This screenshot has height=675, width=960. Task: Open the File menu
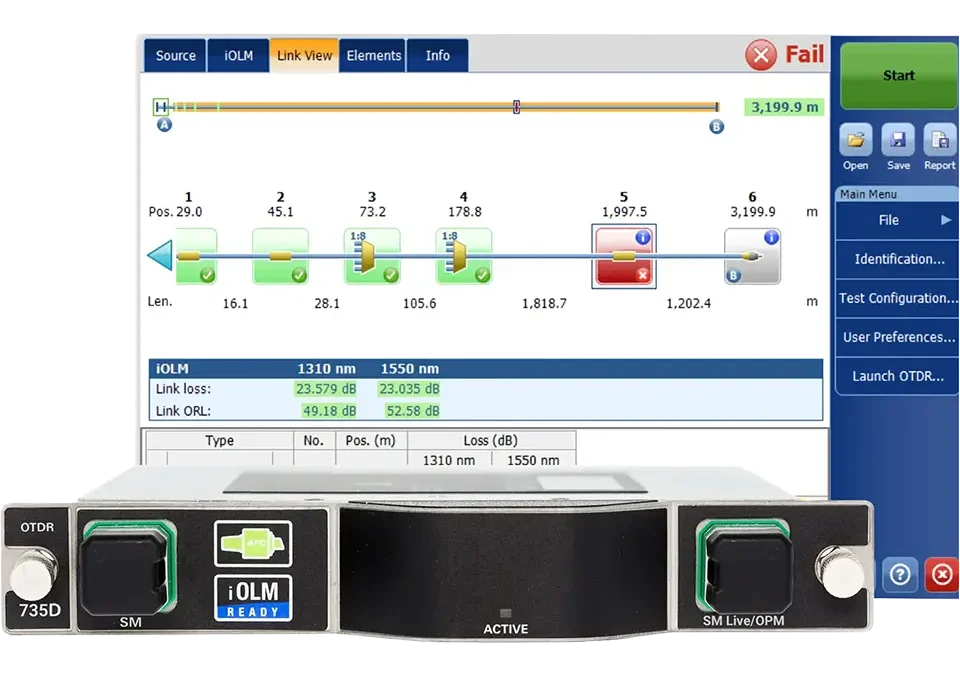coord(897,221)
